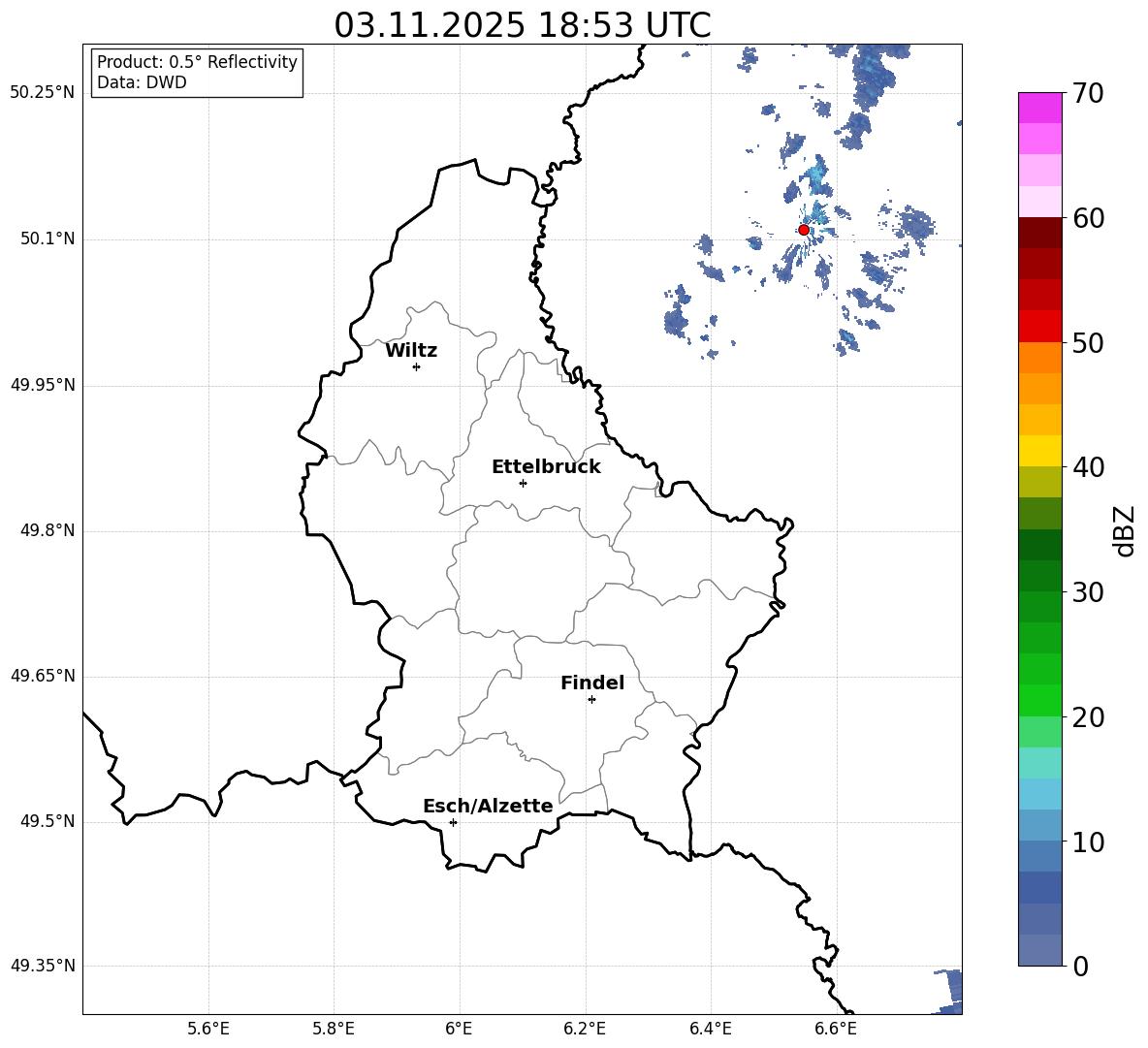
Task: Click the title 03.11.2025 18:53 UTC
Action: tap(523, 25)
